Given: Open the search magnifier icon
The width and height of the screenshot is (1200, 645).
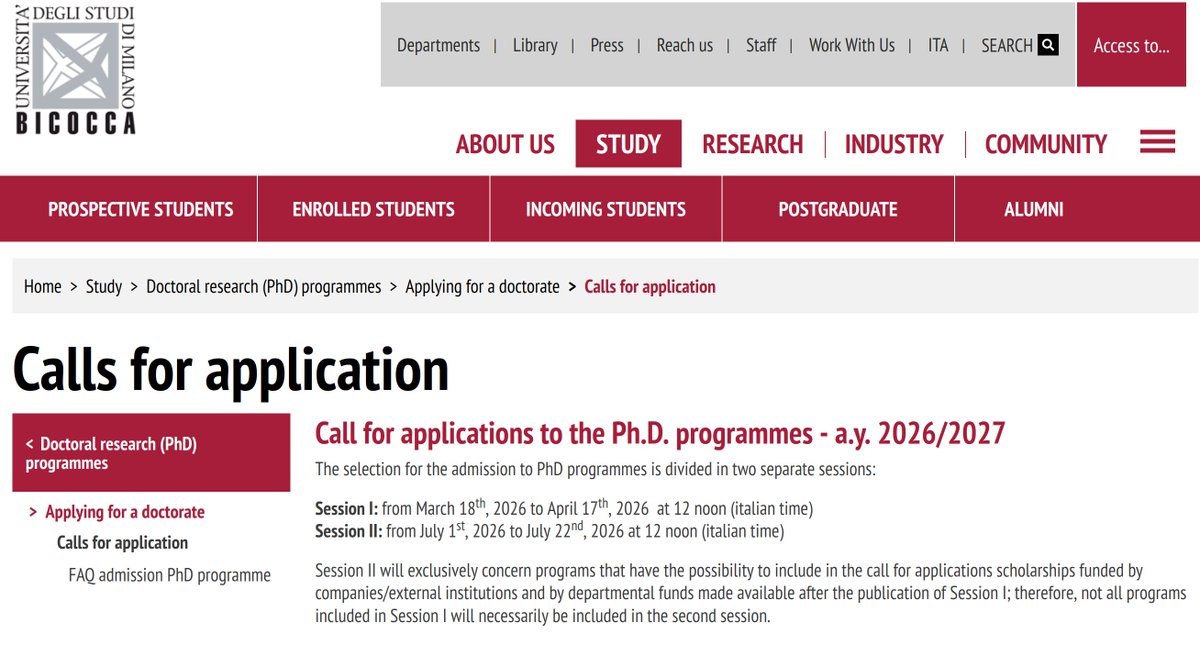Looking at the screenshot, I should pyautogui.click(x=1048, y=45).
